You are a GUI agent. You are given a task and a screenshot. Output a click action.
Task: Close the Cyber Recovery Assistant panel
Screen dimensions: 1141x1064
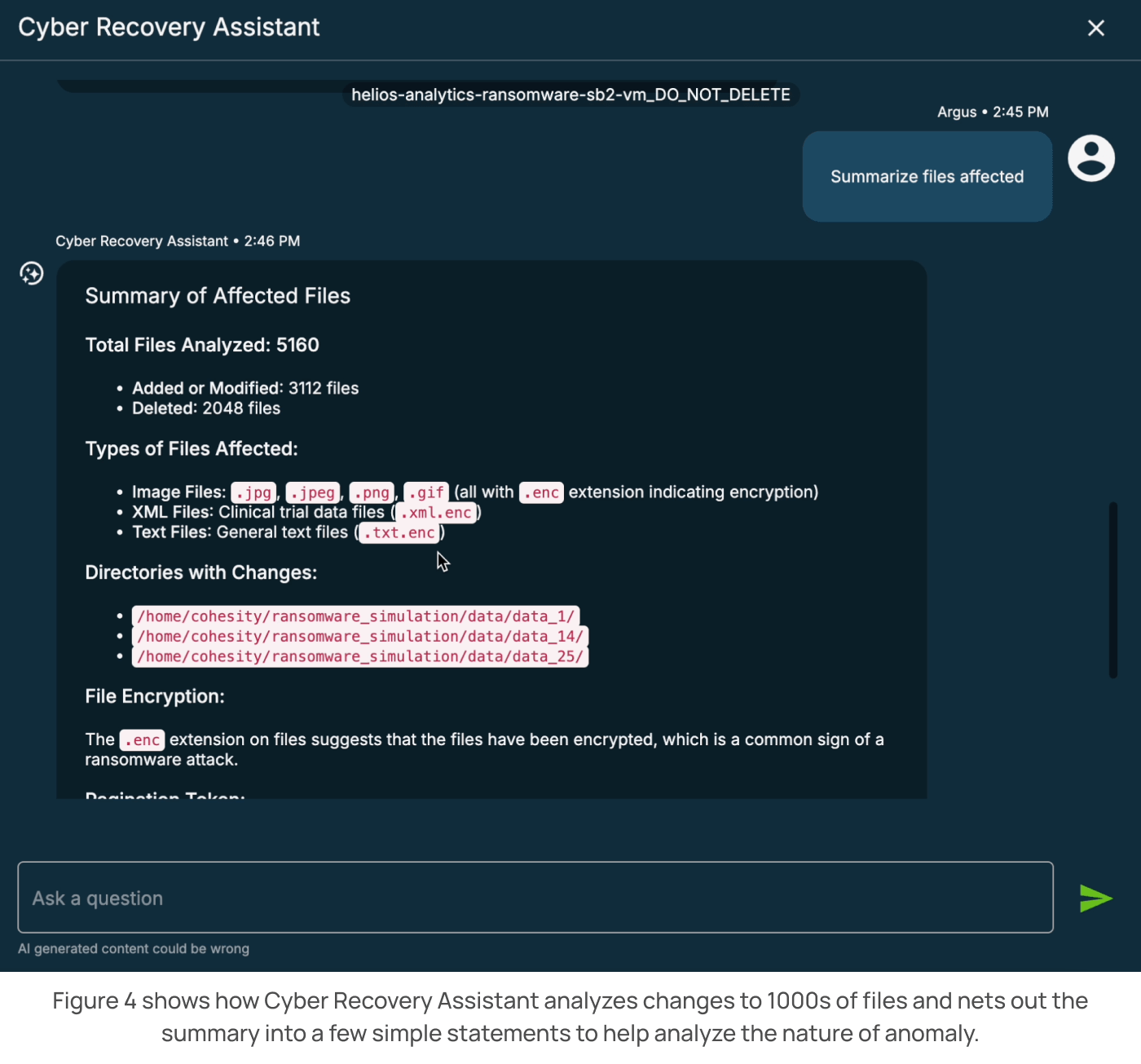click(1096, 29)
